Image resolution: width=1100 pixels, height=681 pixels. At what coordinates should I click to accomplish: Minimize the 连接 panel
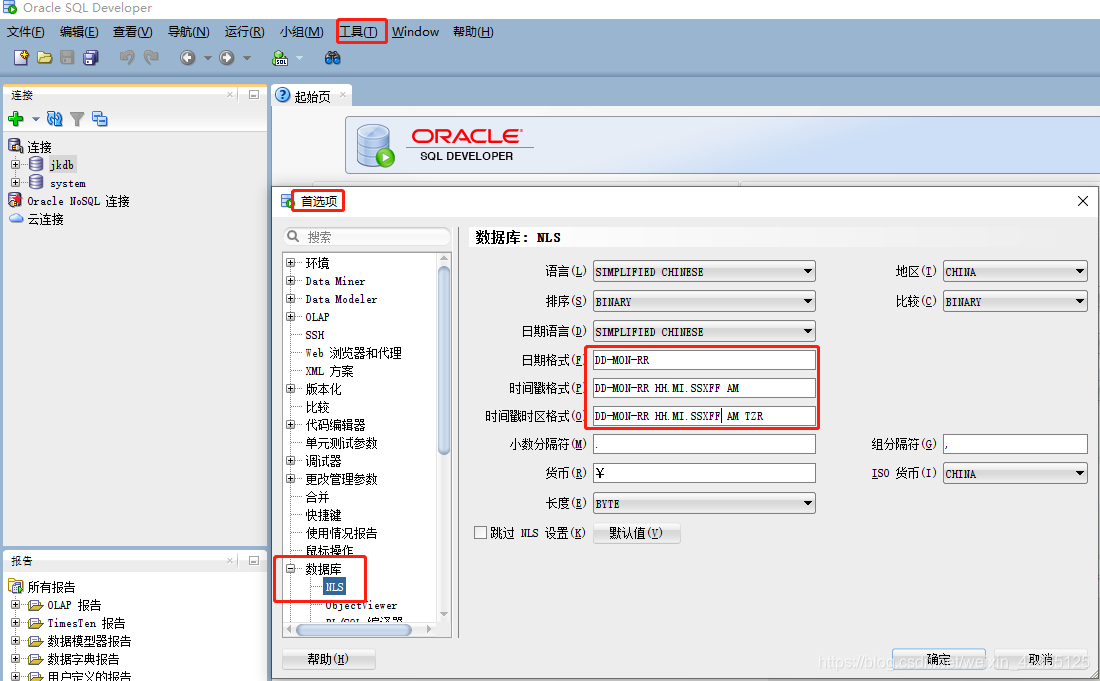tap(254, 95)
